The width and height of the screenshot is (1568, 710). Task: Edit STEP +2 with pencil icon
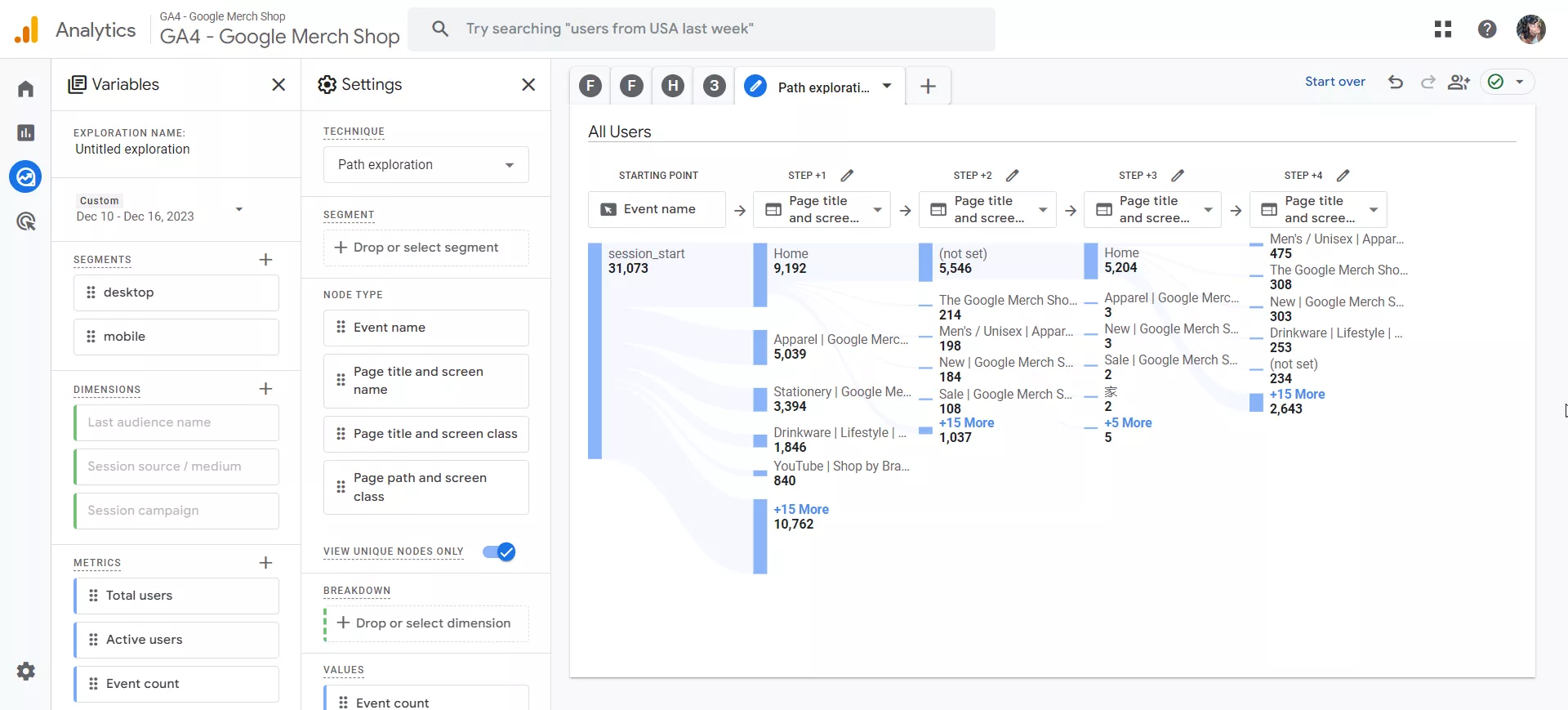pyautogui.click(x=1012, y=176)
